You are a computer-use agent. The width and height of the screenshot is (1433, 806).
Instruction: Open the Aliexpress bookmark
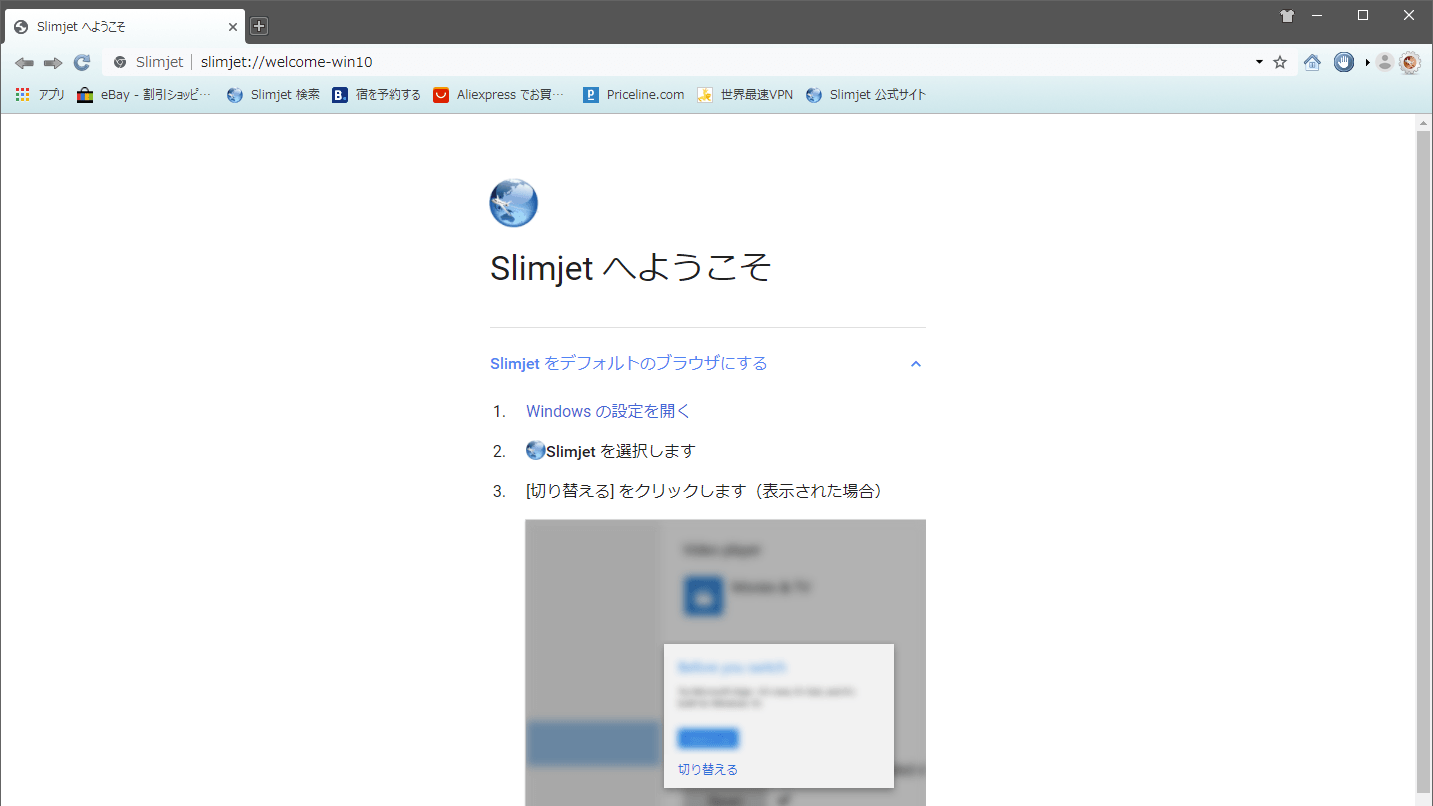click(500, 95)
